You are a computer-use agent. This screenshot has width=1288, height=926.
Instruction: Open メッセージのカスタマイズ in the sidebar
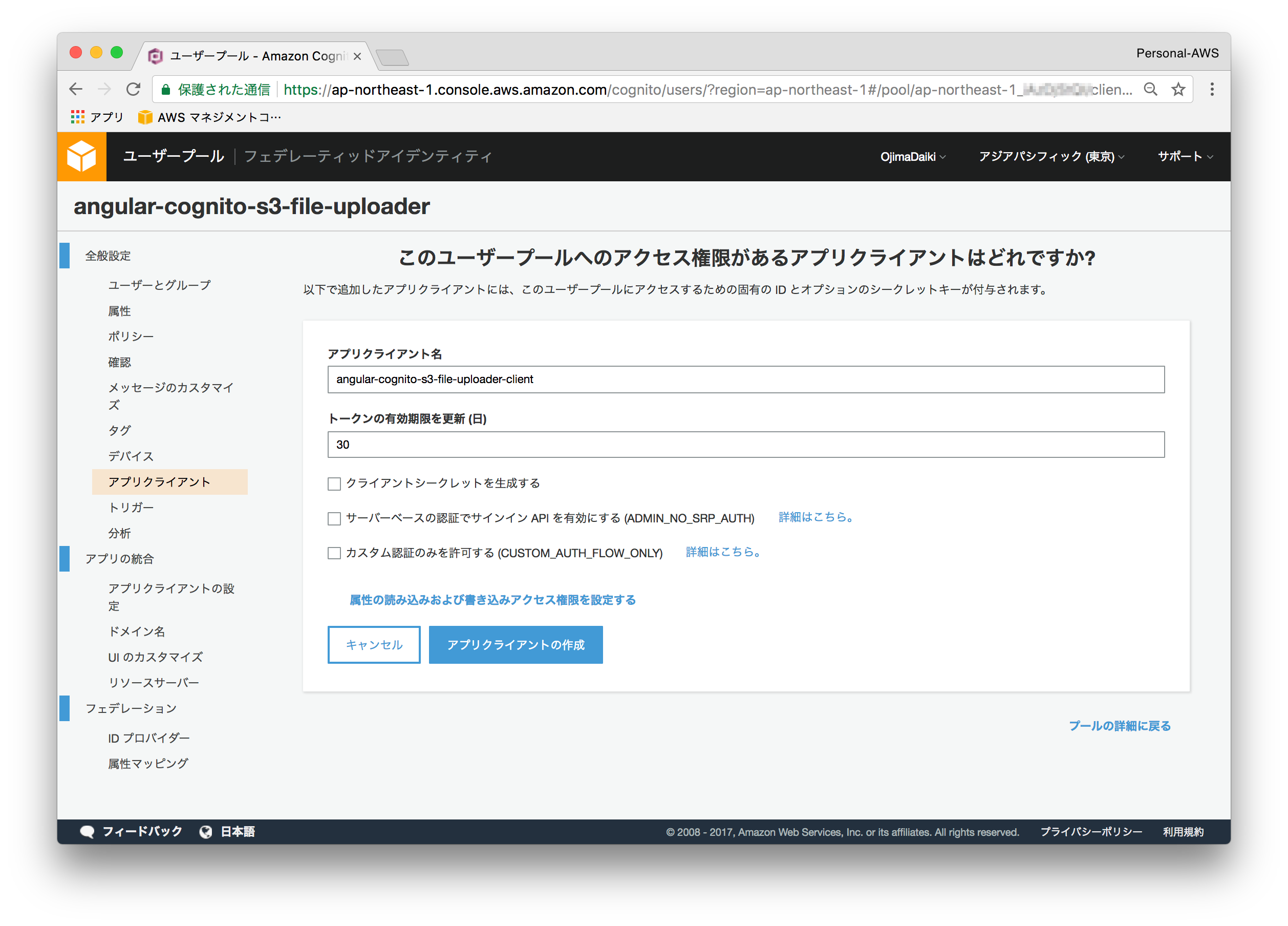pyautogui.click(x=171, y=396)
